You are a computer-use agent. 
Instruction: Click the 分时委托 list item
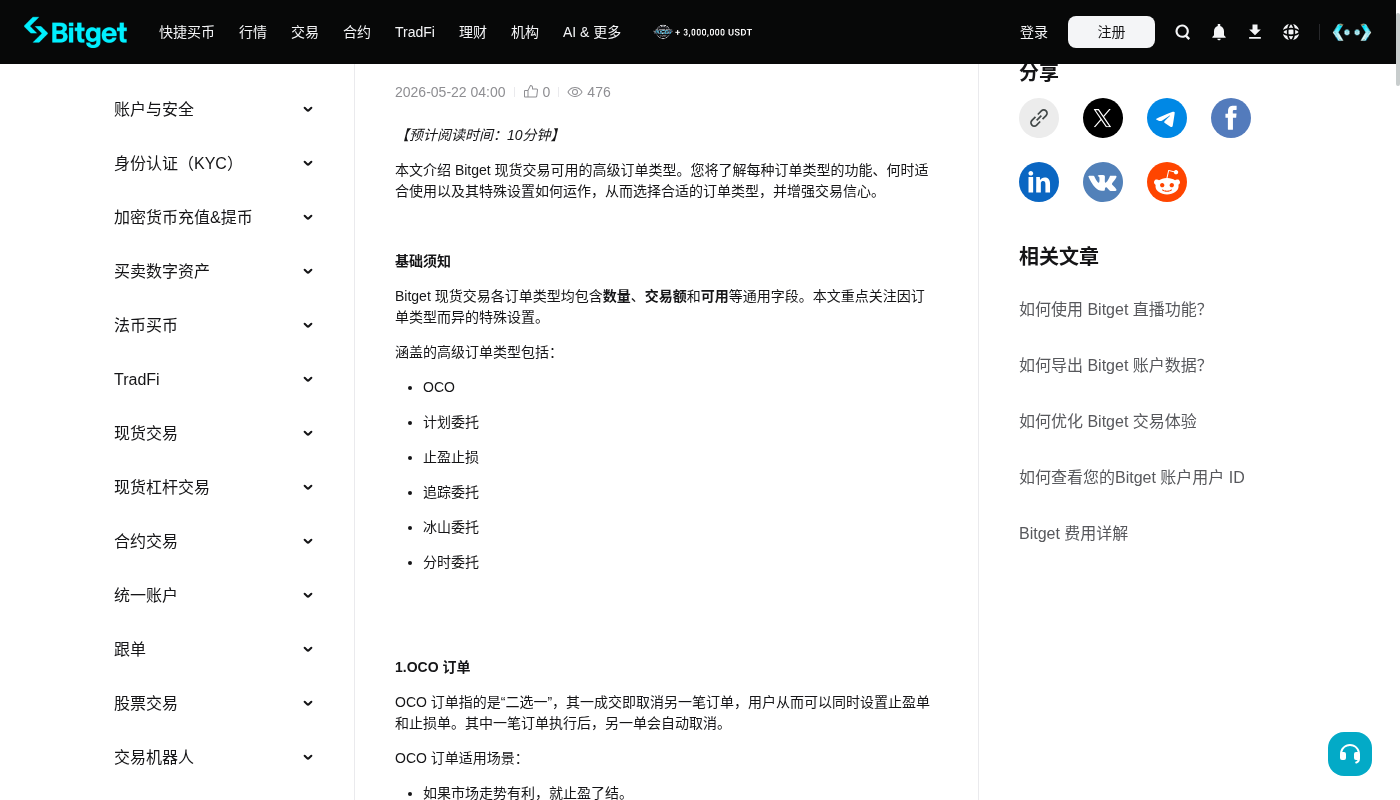[x=451, y=562]
